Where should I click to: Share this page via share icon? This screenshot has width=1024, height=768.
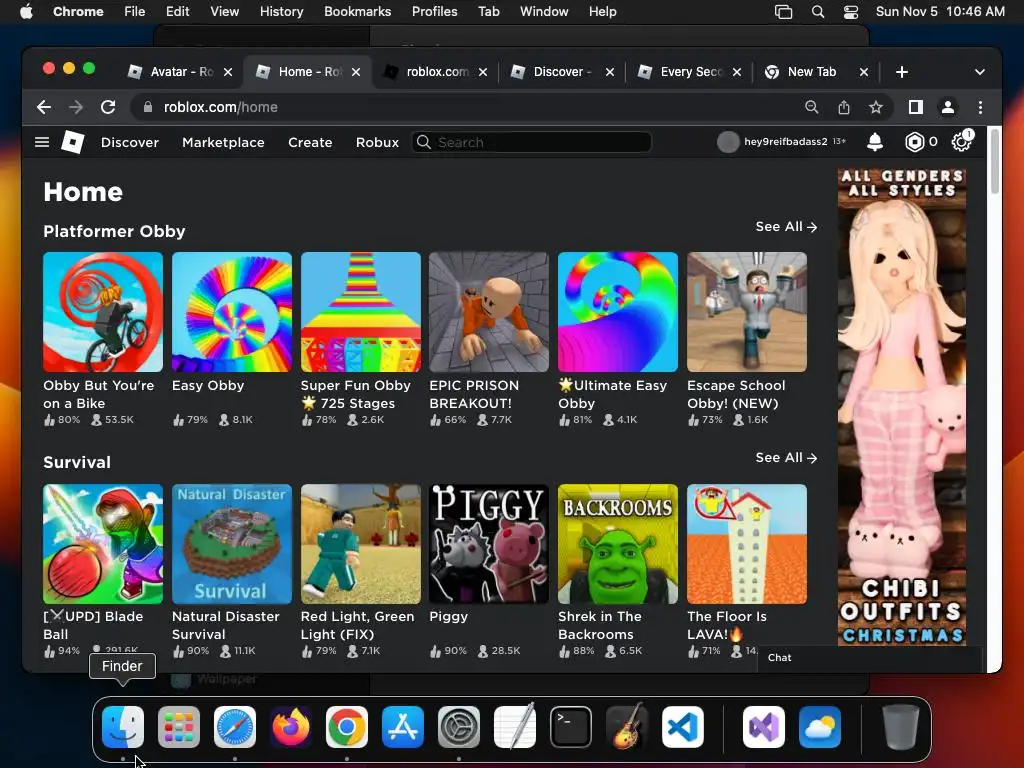click(844, 107)
